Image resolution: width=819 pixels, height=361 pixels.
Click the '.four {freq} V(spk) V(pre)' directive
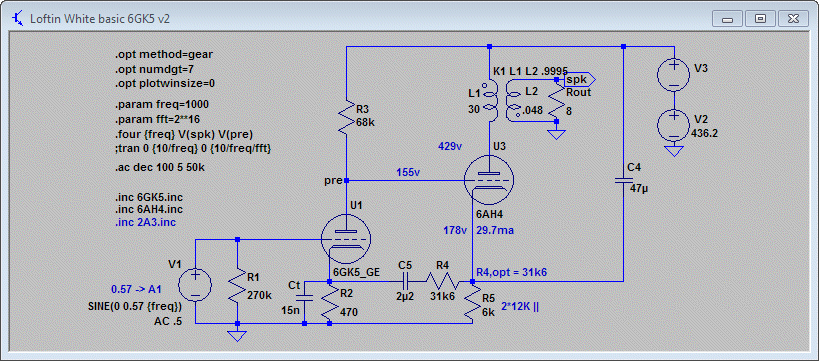(x=184, y=134)
